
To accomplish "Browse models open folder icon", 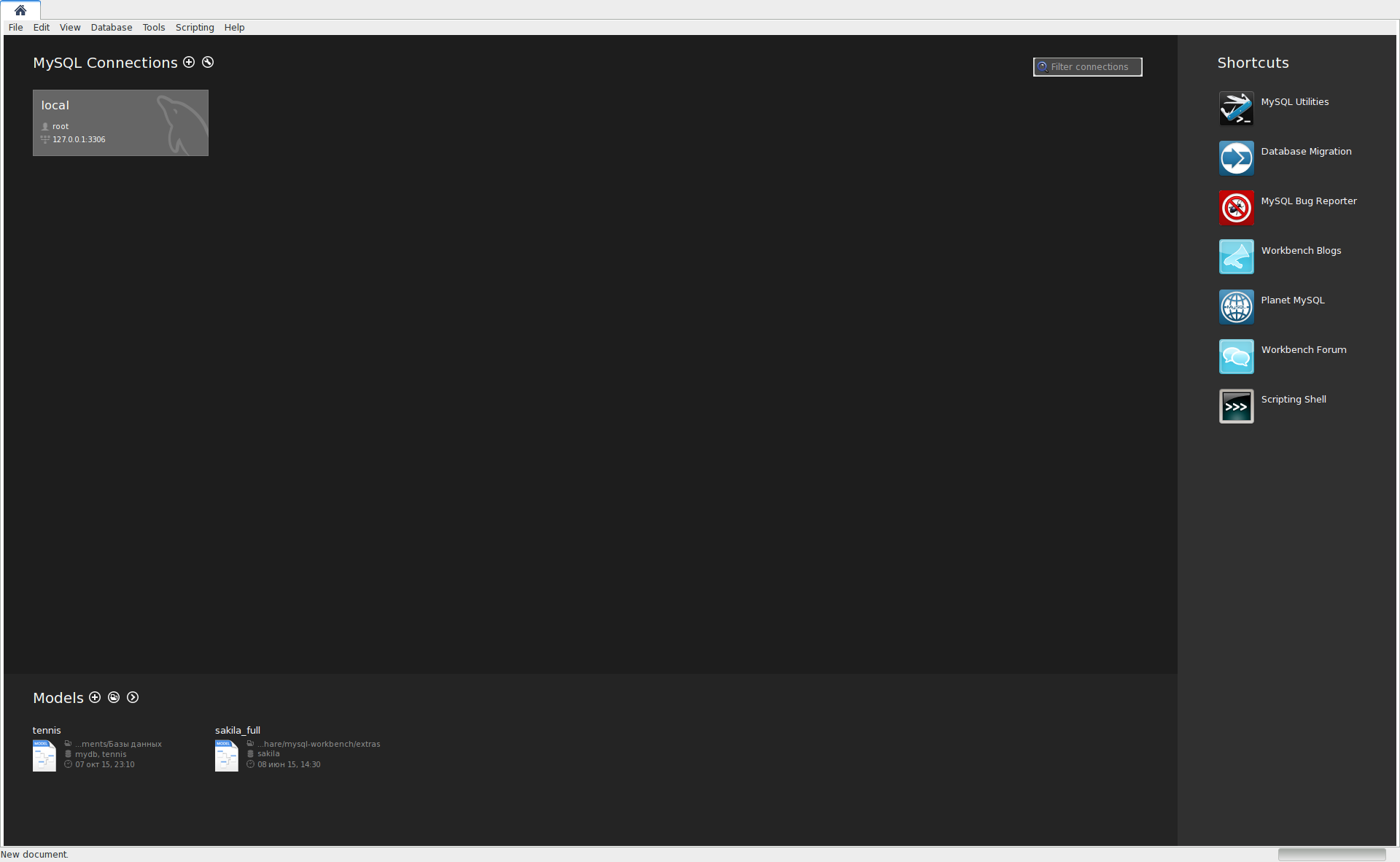I will pos(114,697).
